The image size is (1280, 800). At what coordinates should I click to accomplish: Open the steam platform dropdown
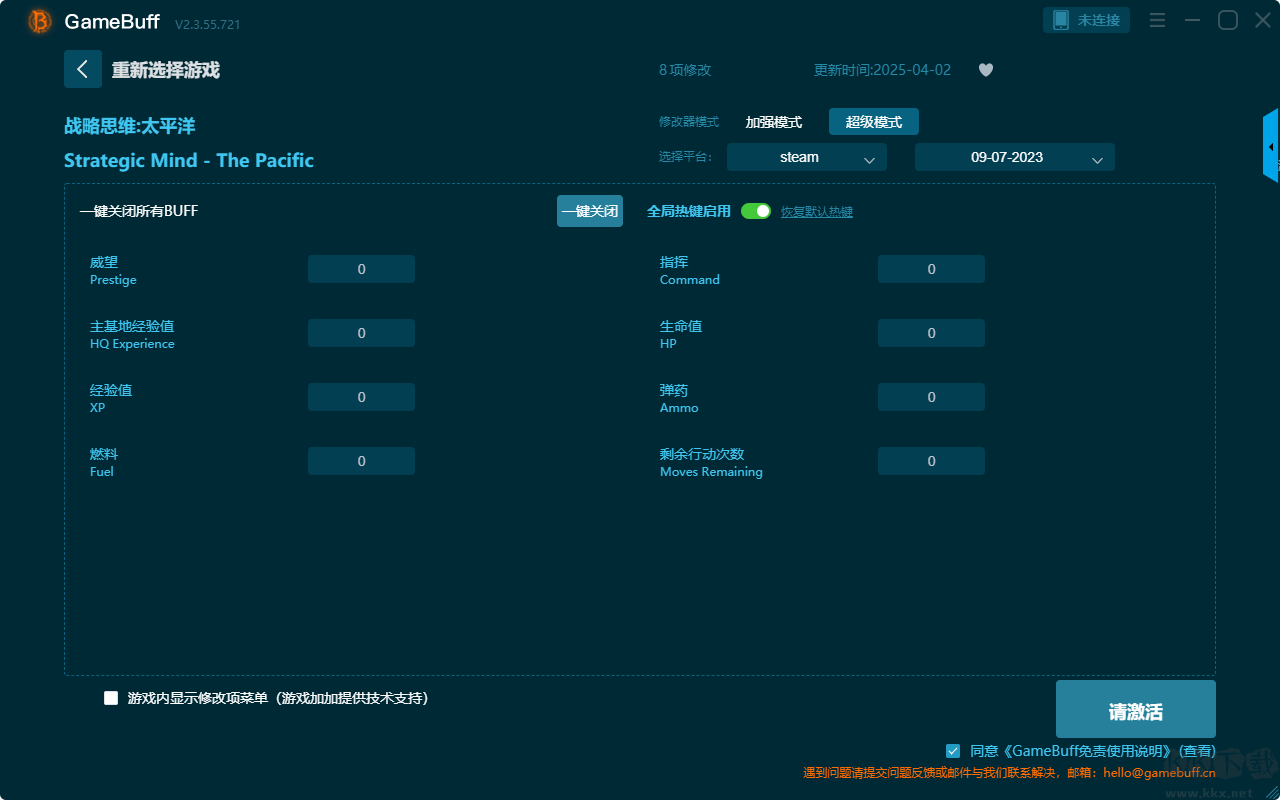807,157
